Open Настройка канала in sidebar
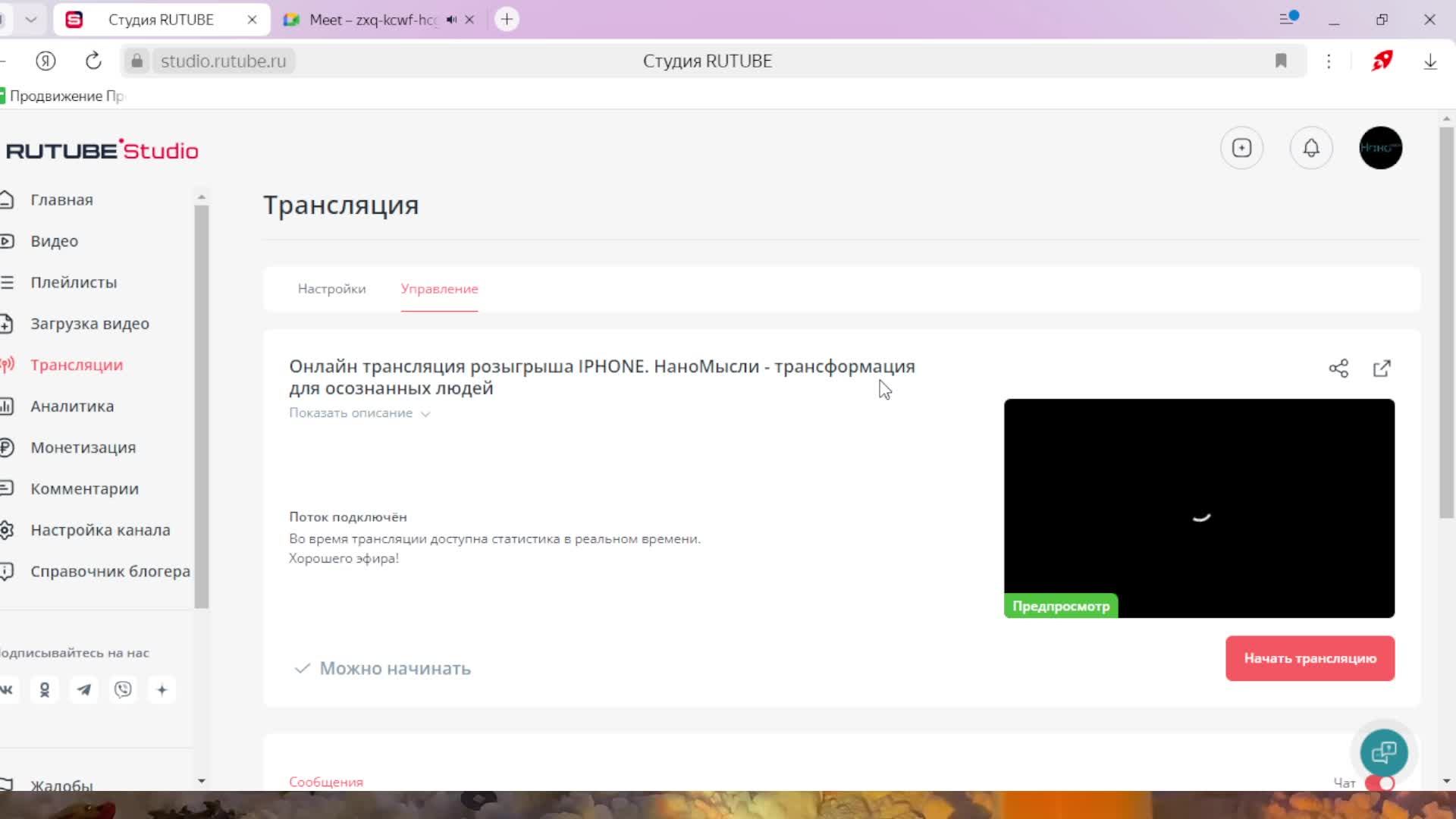 coord(100,530)
